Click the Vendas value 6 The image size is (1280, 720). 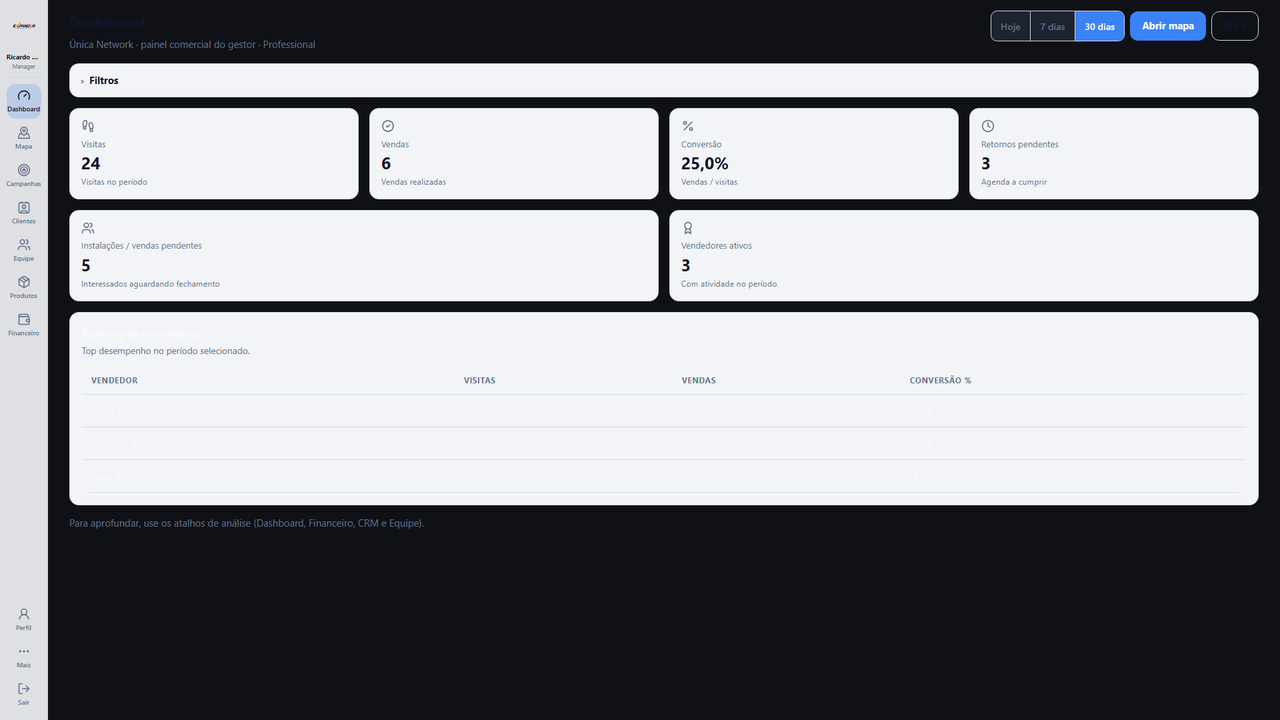tap(386, 164)
